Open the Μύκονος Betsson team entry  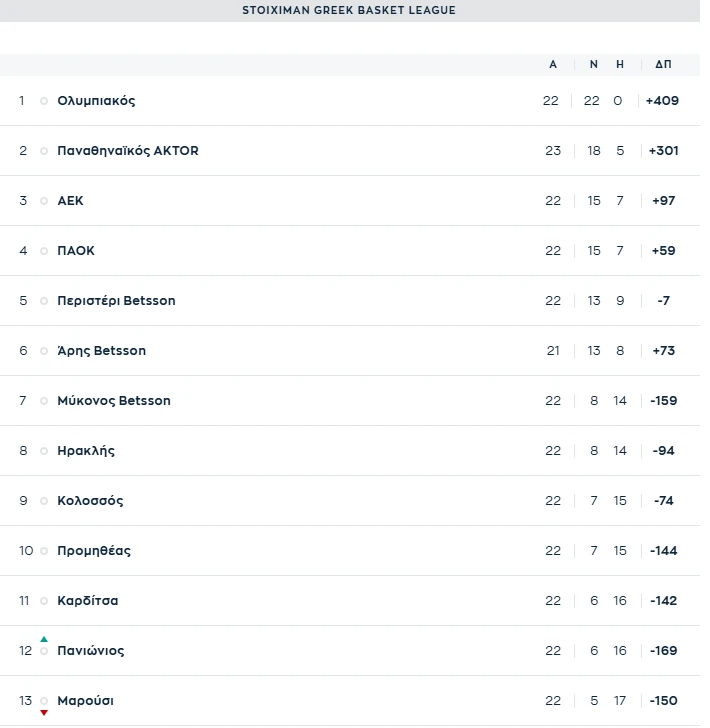[x=114, y=401]
